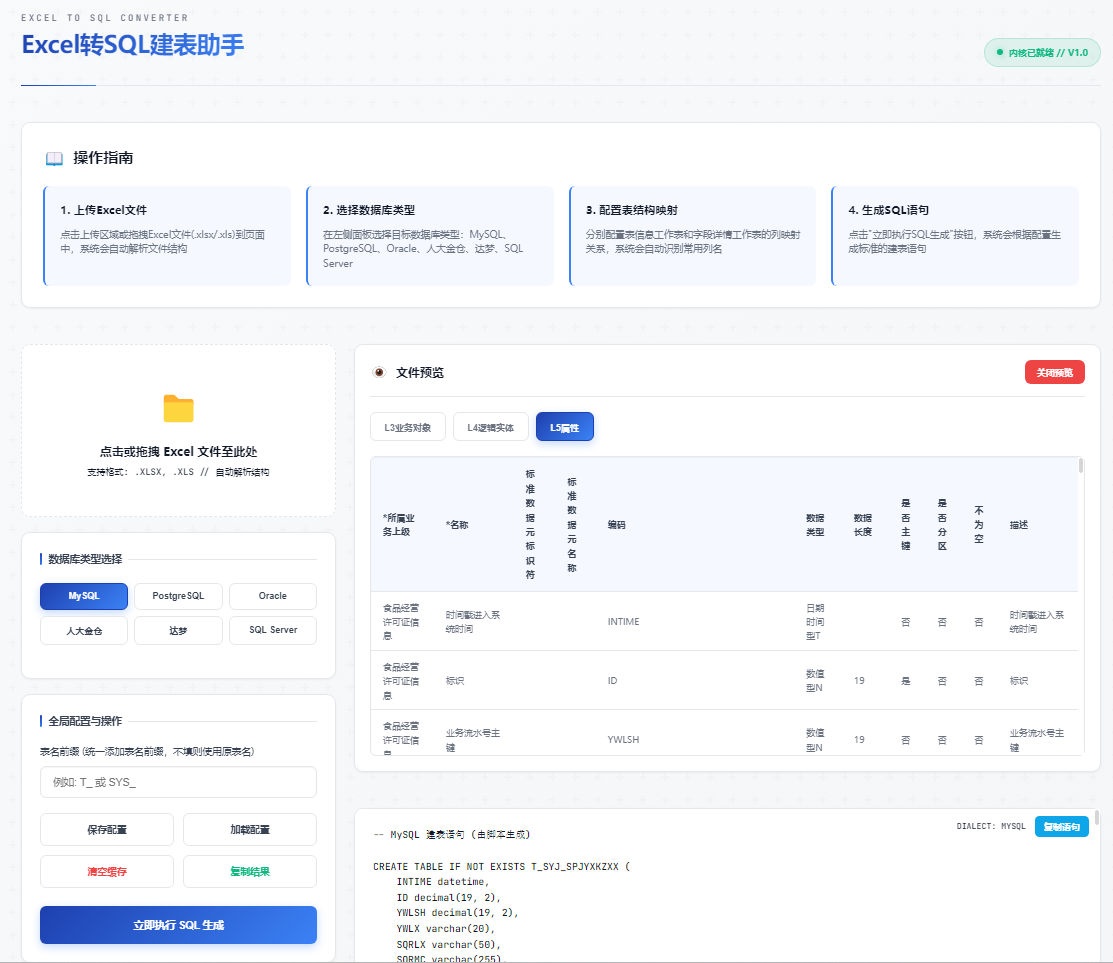Open the L5属性 sheet tab
Screen dimensions: 1113x963
(x=564, y=427)
